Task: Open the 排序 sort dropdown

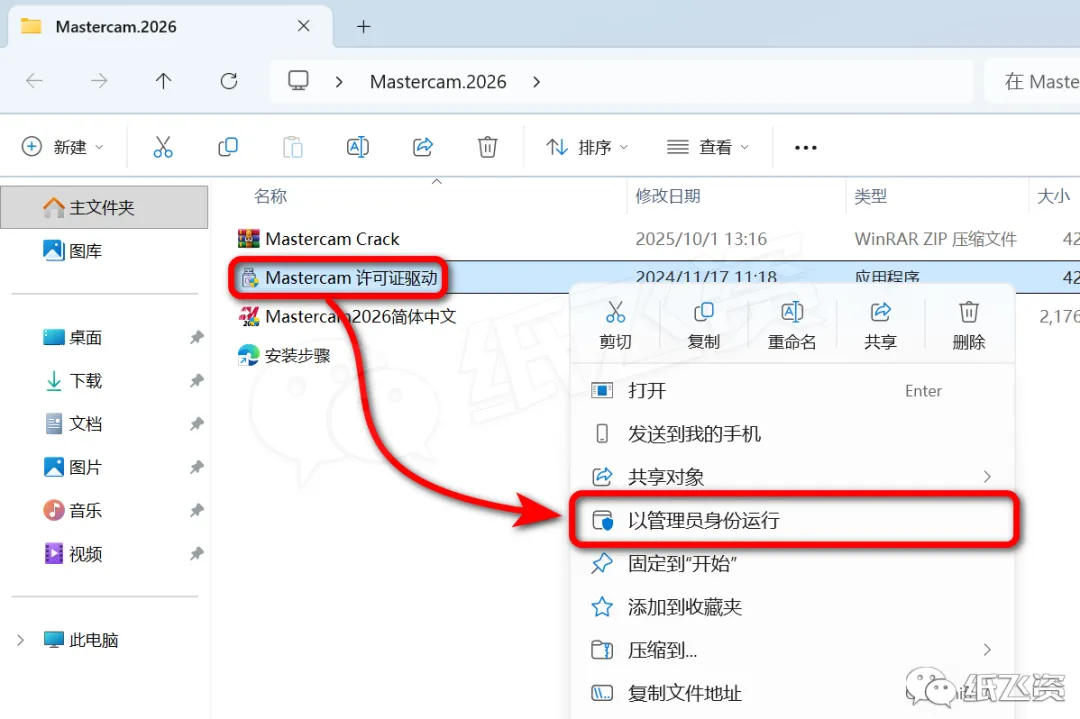Action: (587, 147)
